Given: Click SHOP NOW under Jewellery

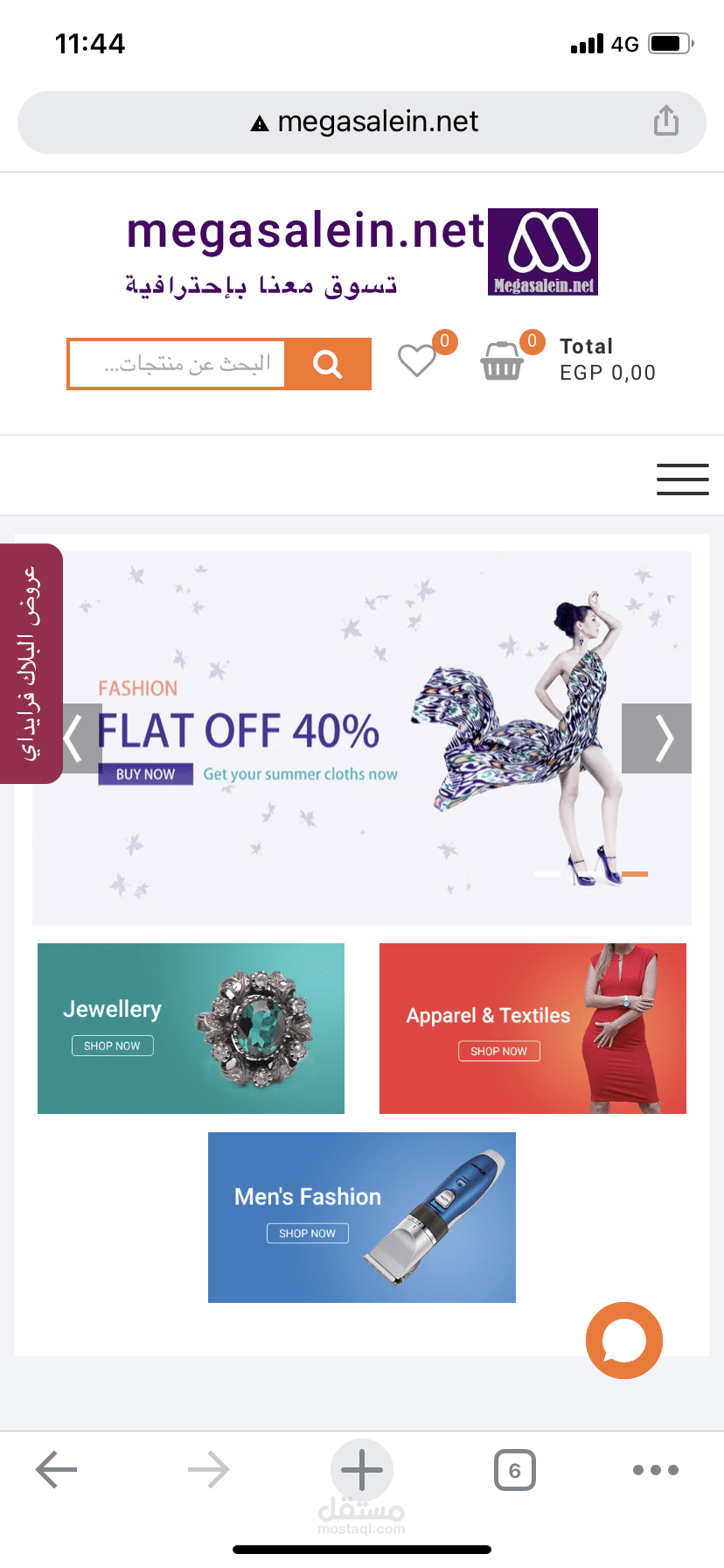Looking at the screenshot, I should click(112, 1046).
